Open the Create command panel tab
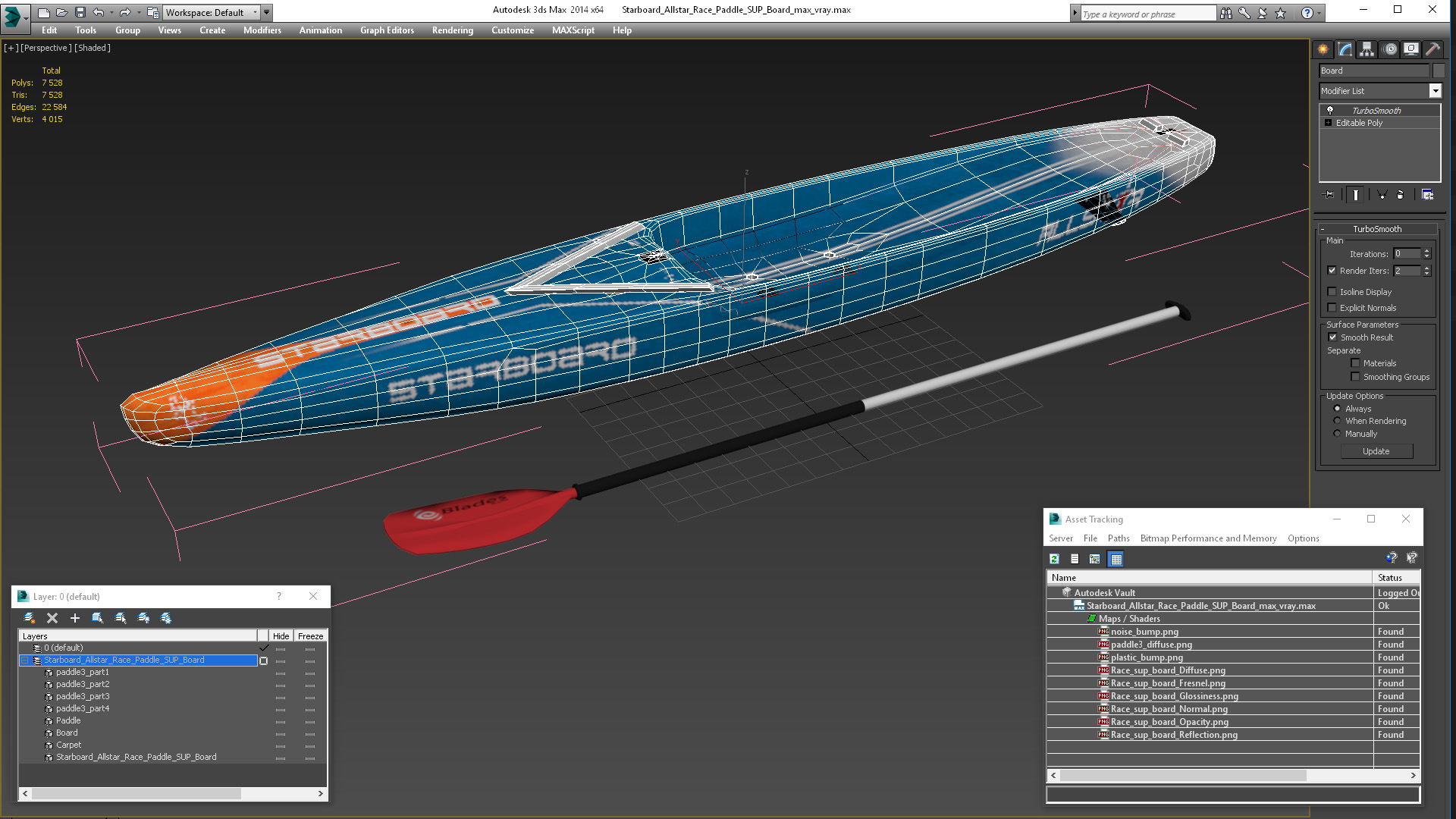 (x=1323, y=49)
